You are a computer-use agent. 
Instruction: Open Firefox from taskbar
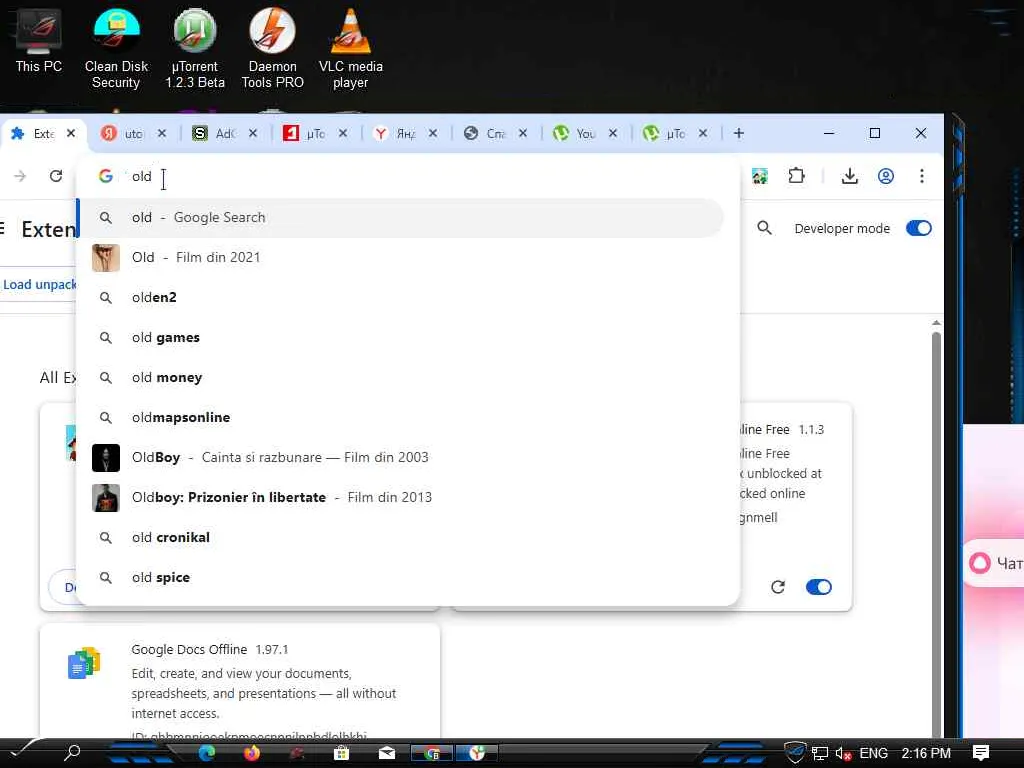pyautogui.click(x=251, y=753)
